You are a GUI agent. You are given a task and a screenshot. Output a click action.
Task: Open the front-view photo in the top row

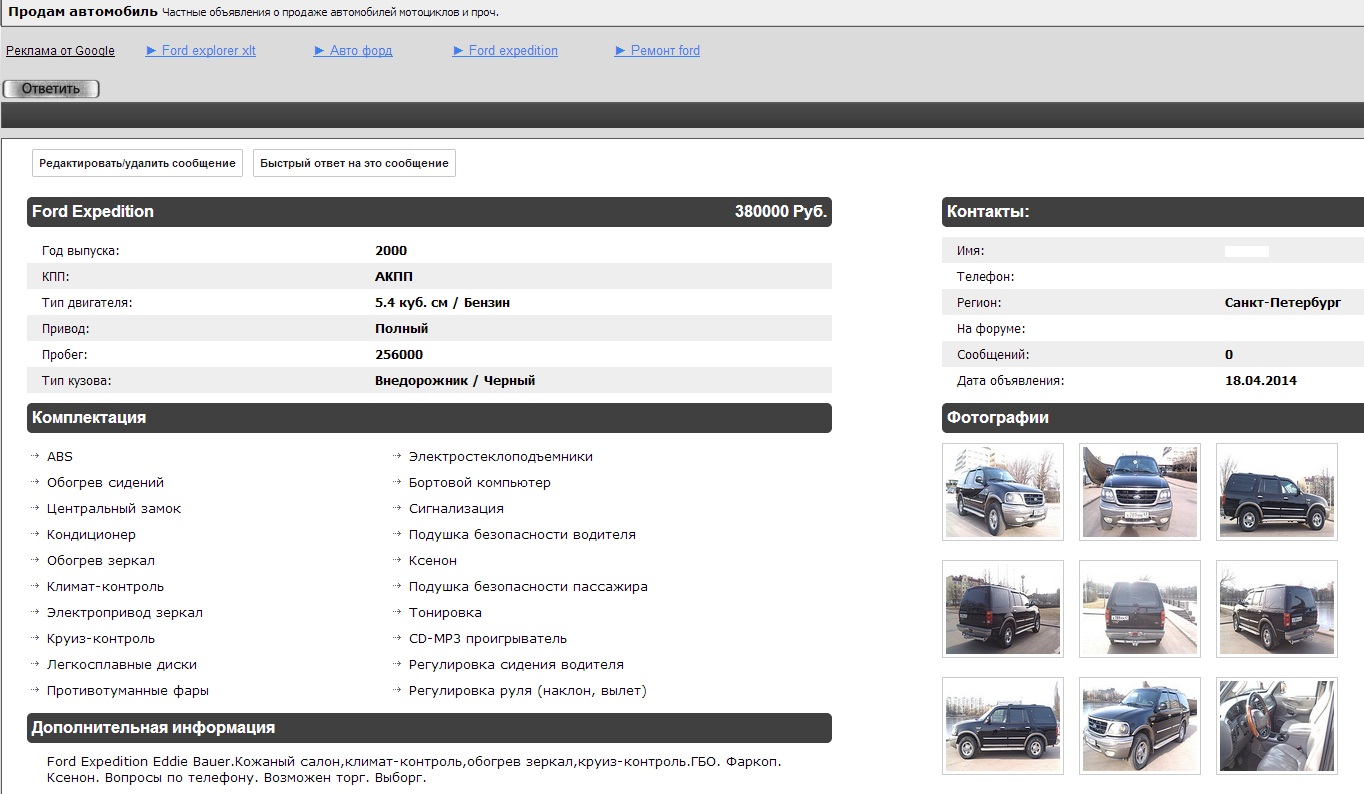pos(1140,492)
